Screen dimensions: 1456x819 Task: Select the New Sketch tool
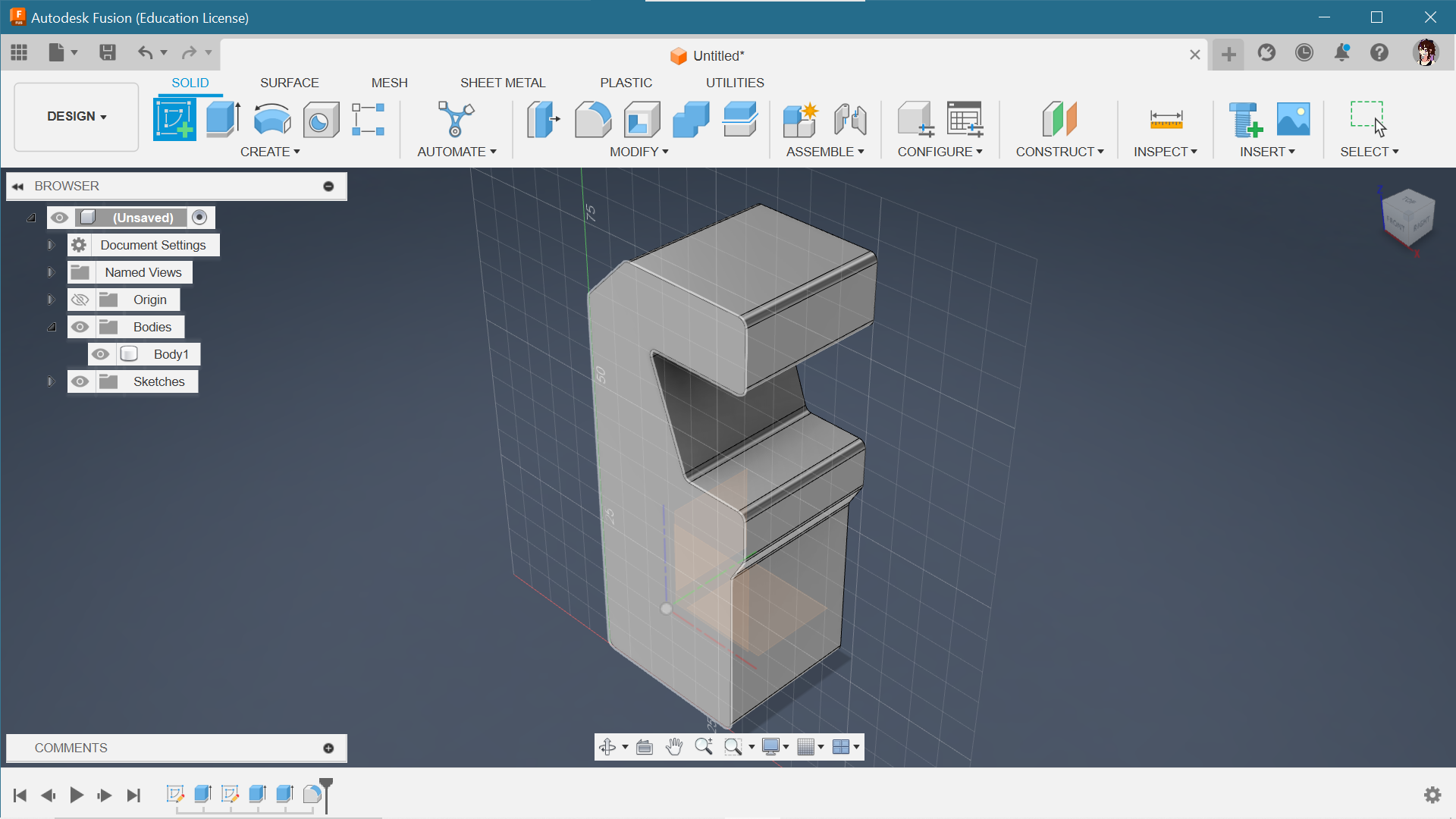(x=174, y=118)
